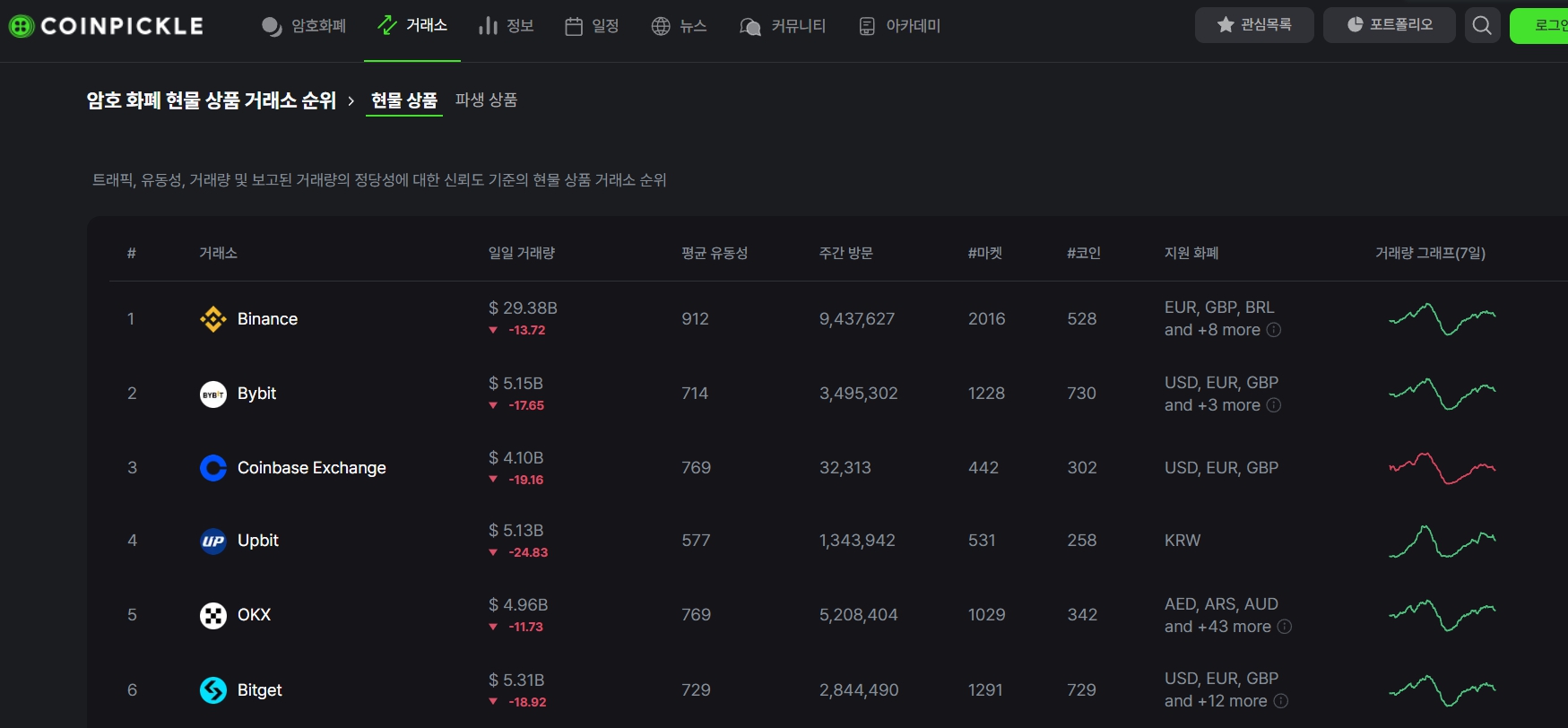Click OKX weekly visits 5,208,404

(858, 615)
